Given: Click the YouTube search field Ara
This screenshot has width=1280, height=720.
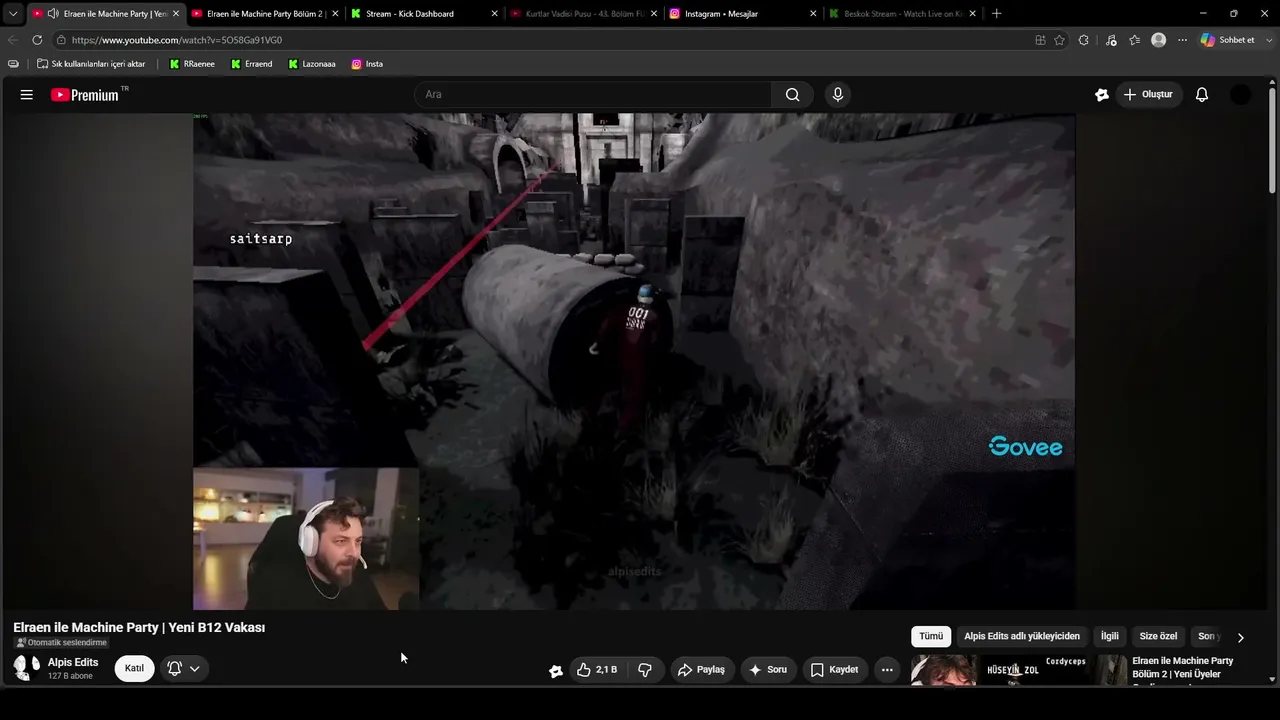Looking at the screenshot, I should point(593,94).
